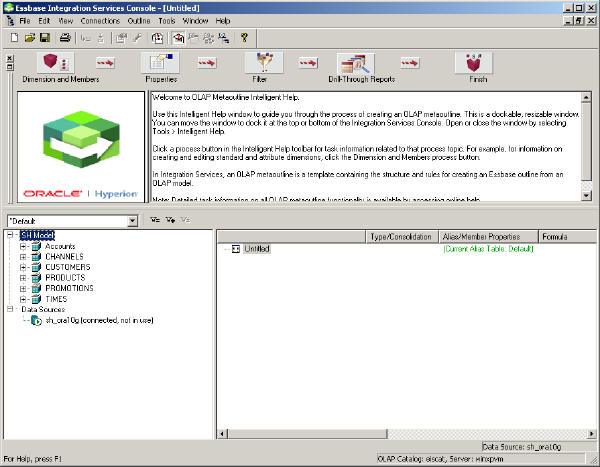Click 'Data Source: sh_ora10g' in status bar
The width and height of the screenshot is (600, 467).
pos(522,447)
